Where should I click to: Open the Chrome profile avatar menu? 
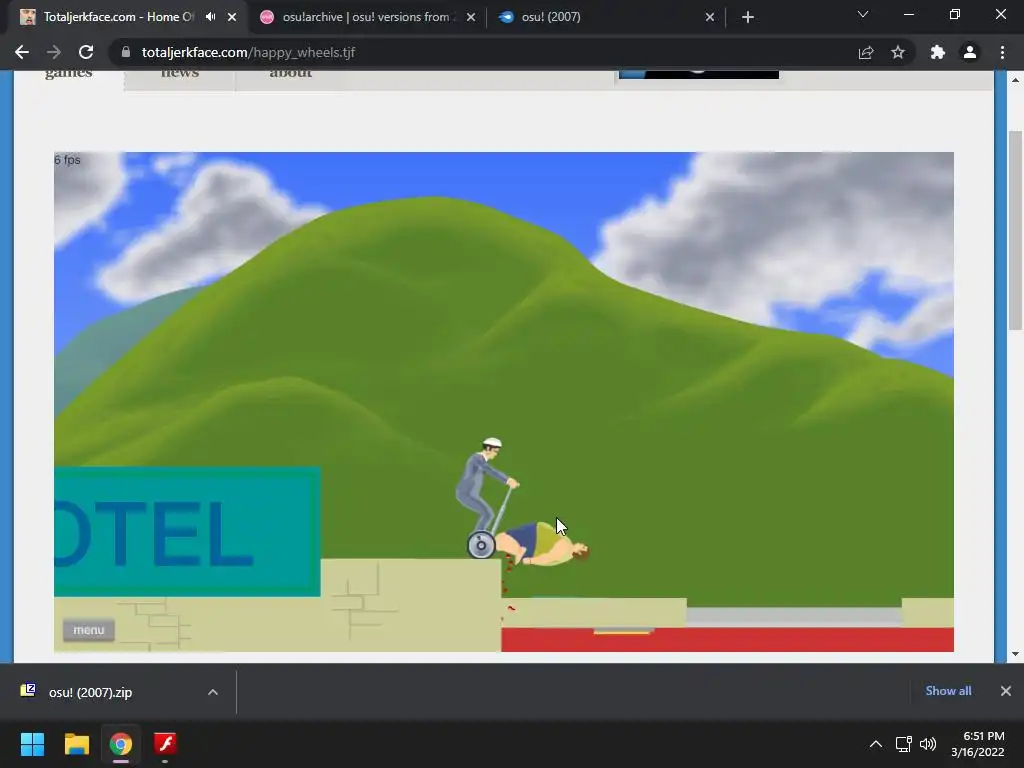[970, 52]
